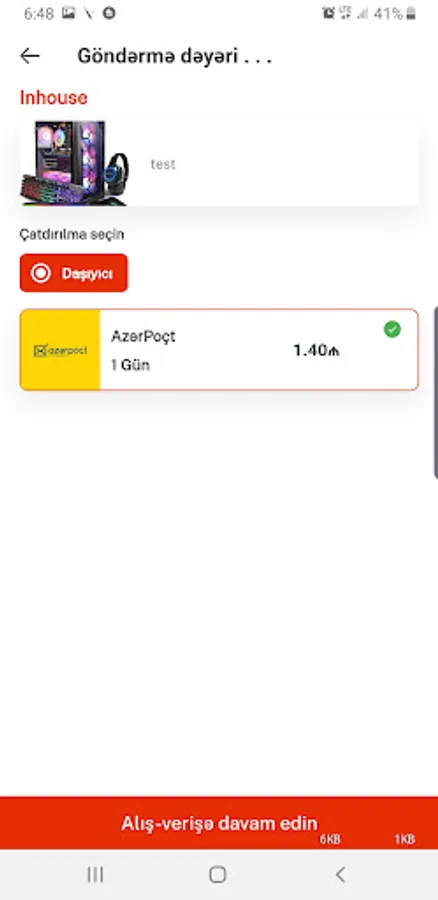Viewport: 438px width, 900px height.
Task: Tap the test product name text
Action: 162,165
